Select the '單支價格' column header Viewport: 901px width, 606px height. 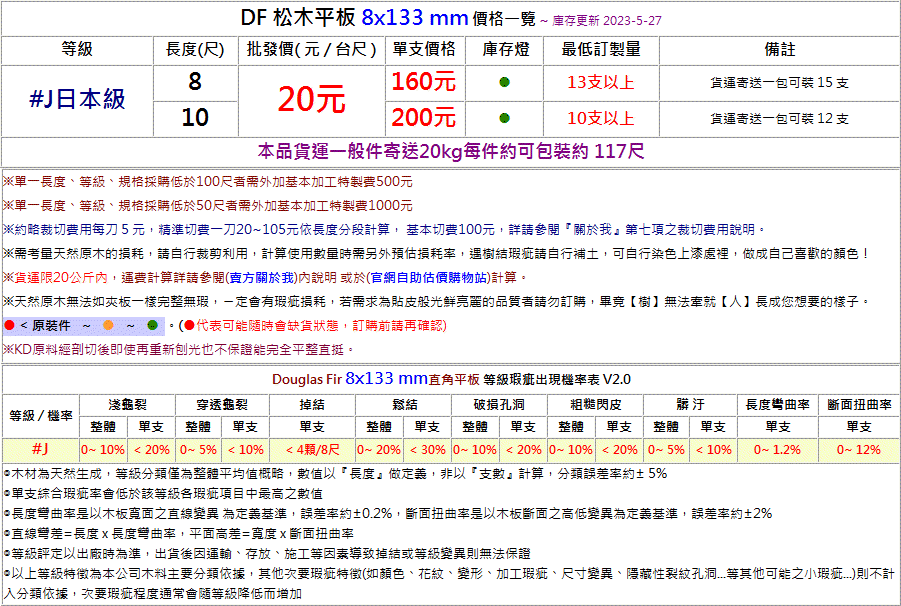pos(425,49)
